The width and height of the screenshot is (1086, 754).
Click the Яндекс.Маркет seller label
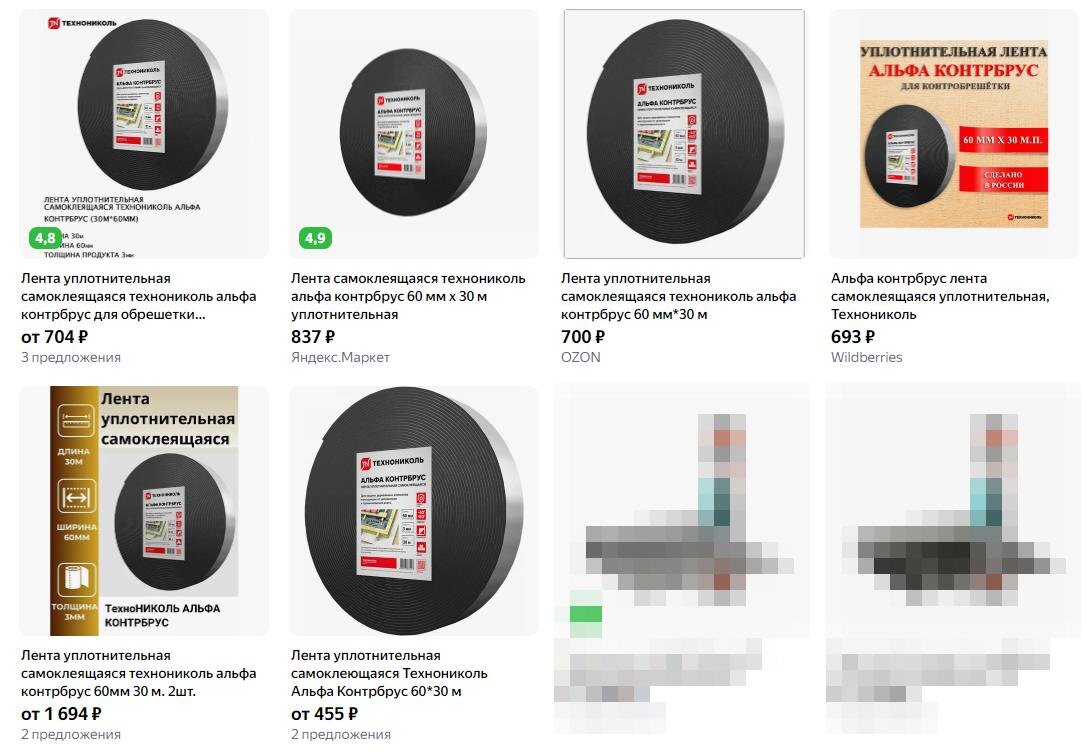click(x=340, y=357)
